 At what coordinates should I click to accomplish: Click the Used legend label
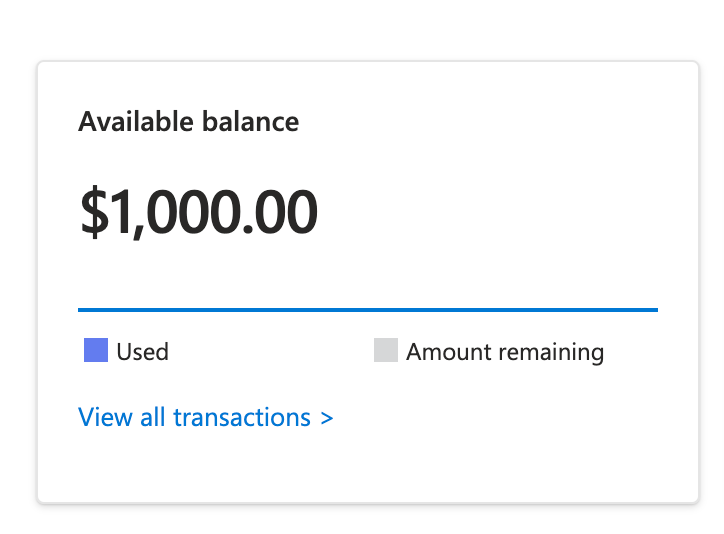(142, 352)
